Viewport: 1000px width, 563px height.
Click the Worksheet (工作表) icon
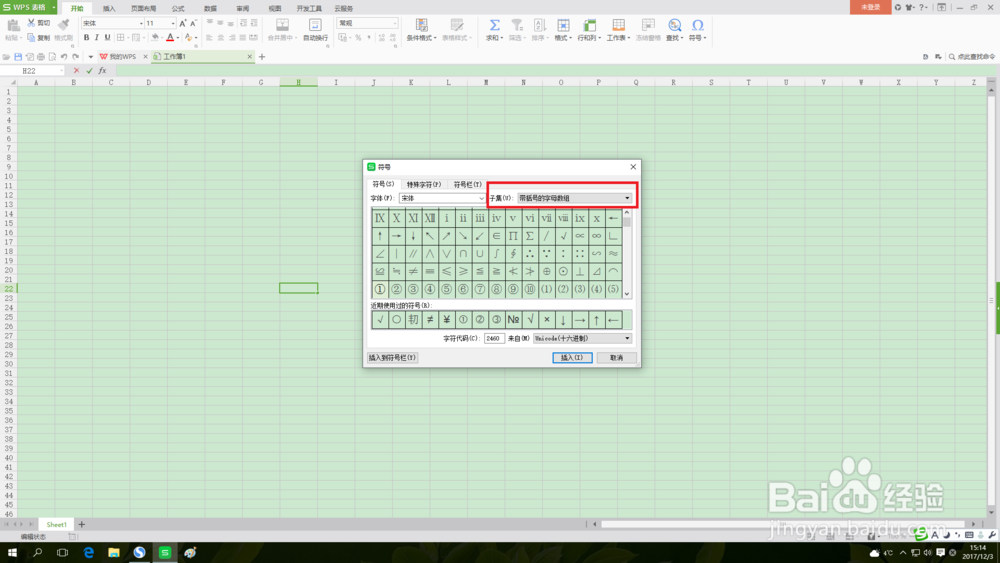coord(618,26)
